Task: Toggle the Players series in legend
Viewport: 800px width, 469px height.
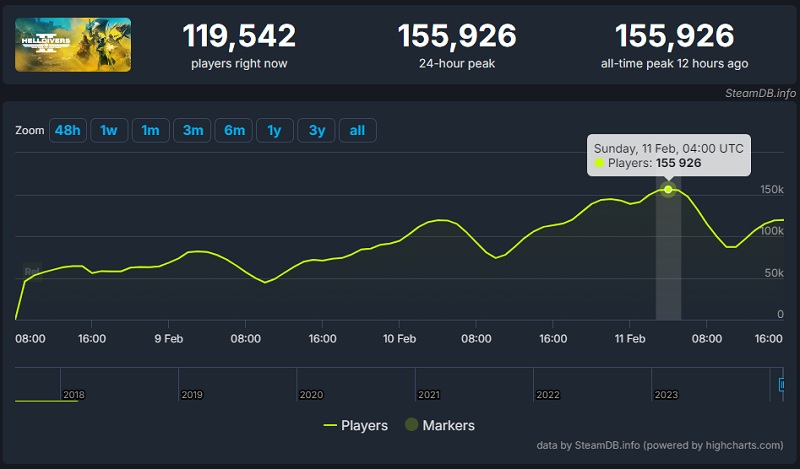Action: point(355,425)
